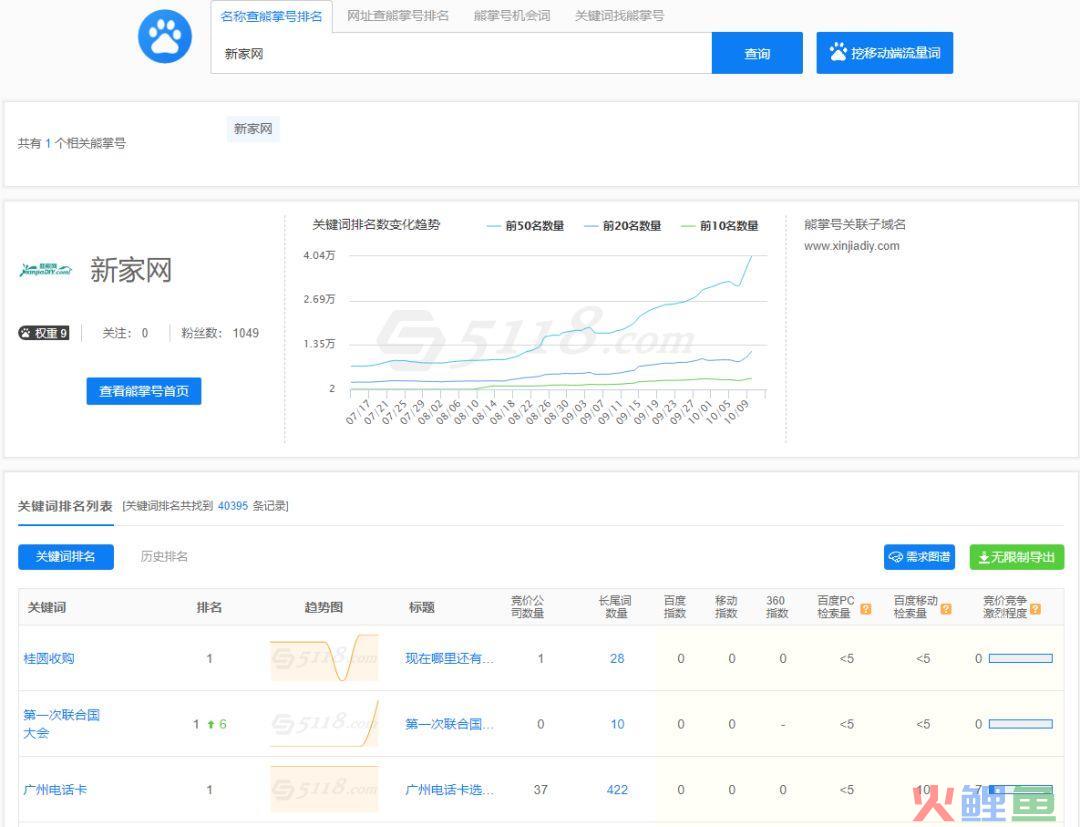Open the title link 广州电话卡选…

pyautogui.click(x=449, y=790)
